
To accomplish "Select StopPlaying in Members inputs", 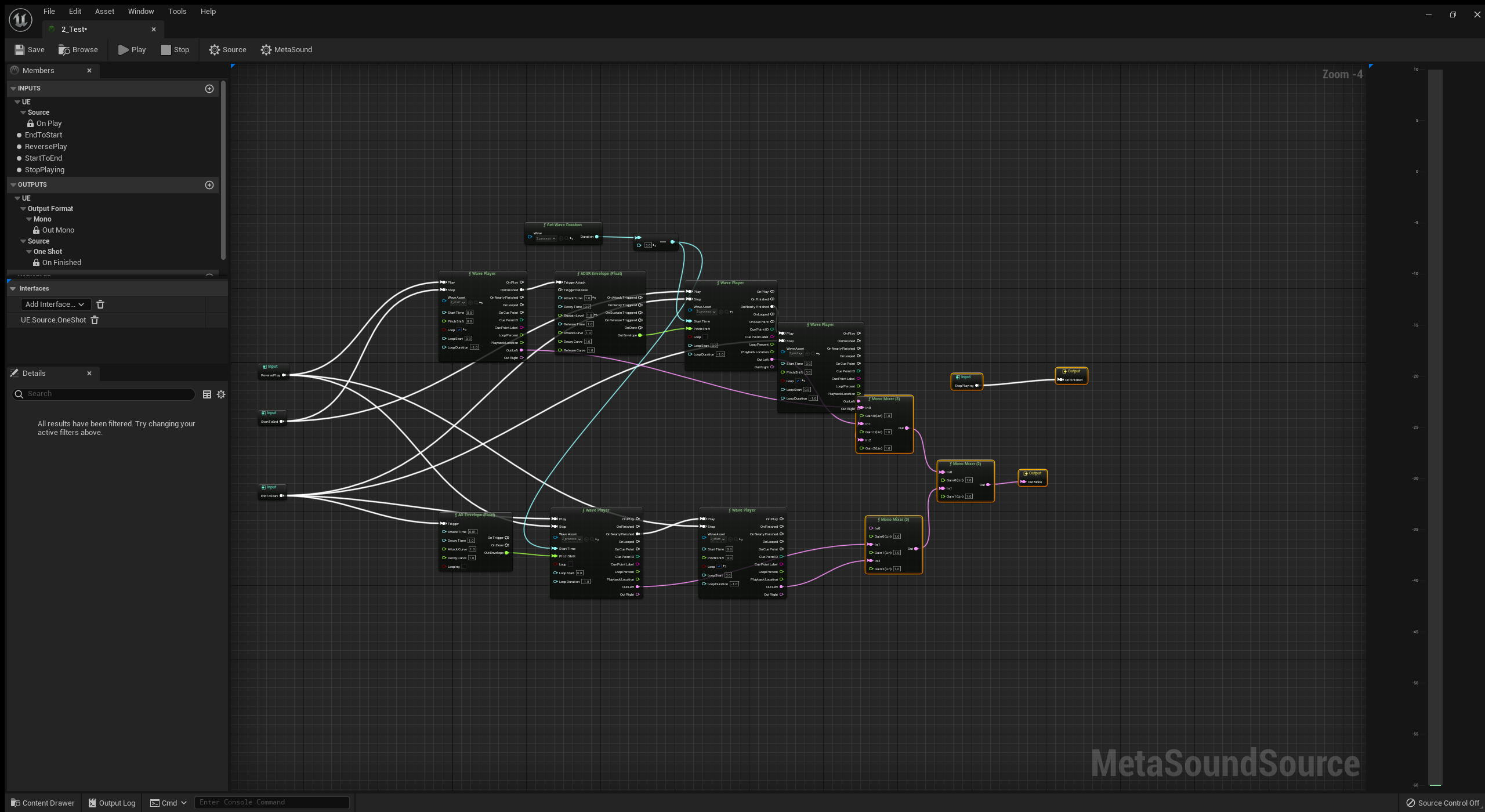I will pyautogui.click(x=45, y=170).
